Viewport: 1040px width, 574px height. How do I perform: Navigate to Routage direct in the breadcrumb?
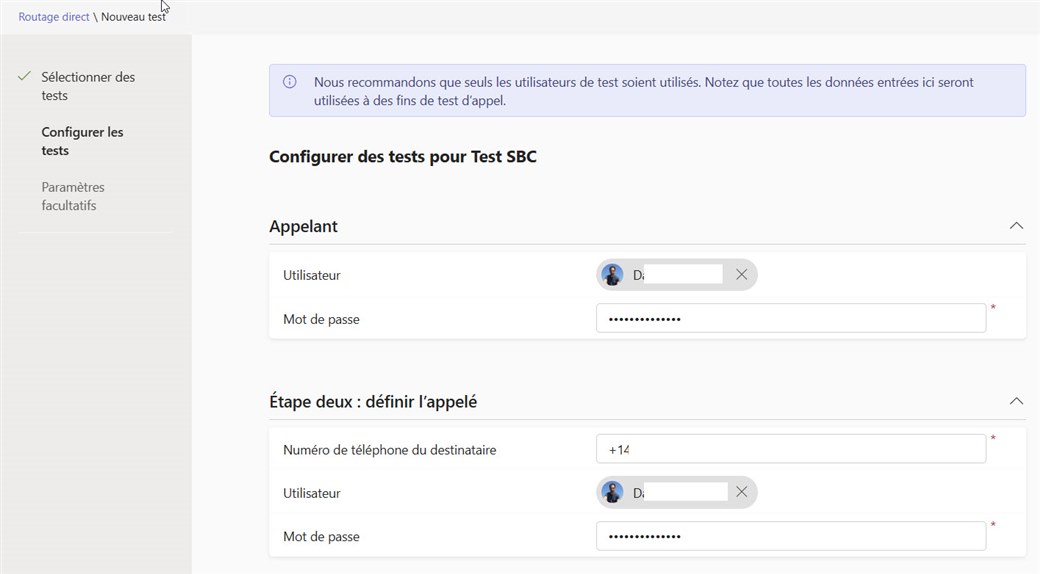coord(54,17)
